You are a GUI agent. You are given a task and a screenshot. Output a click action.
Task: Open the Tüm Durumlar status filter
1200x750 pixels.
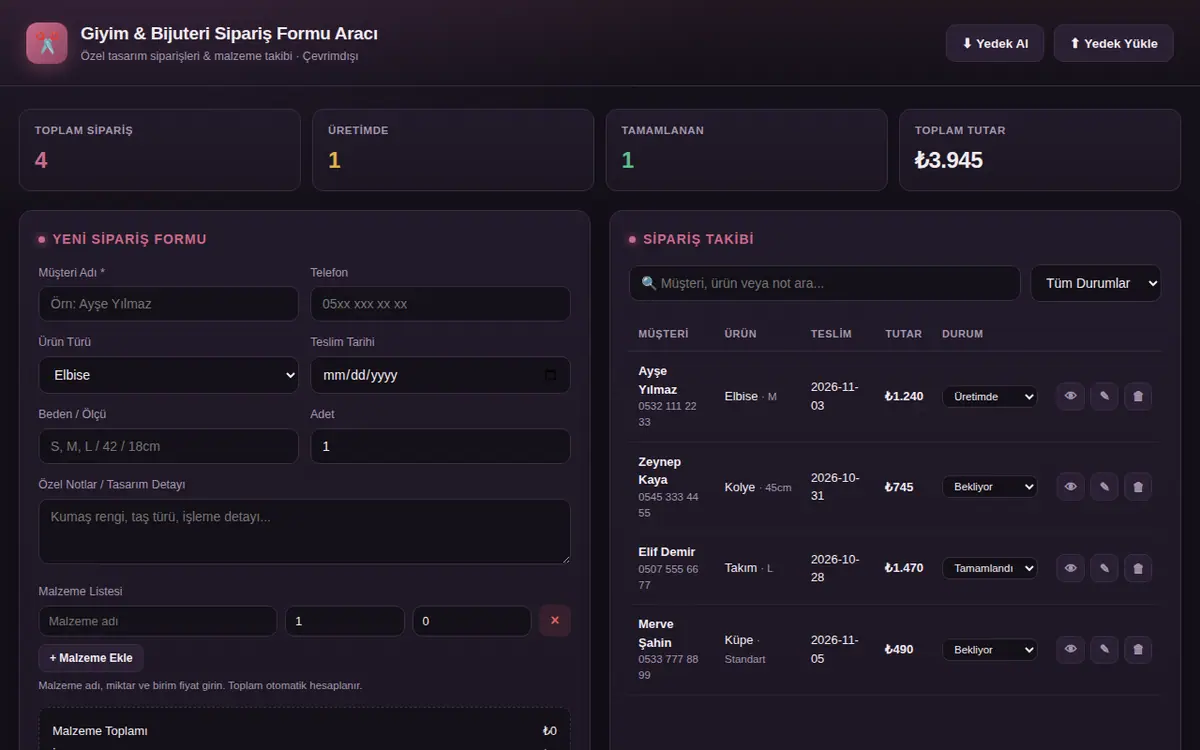coord(1096,283)
